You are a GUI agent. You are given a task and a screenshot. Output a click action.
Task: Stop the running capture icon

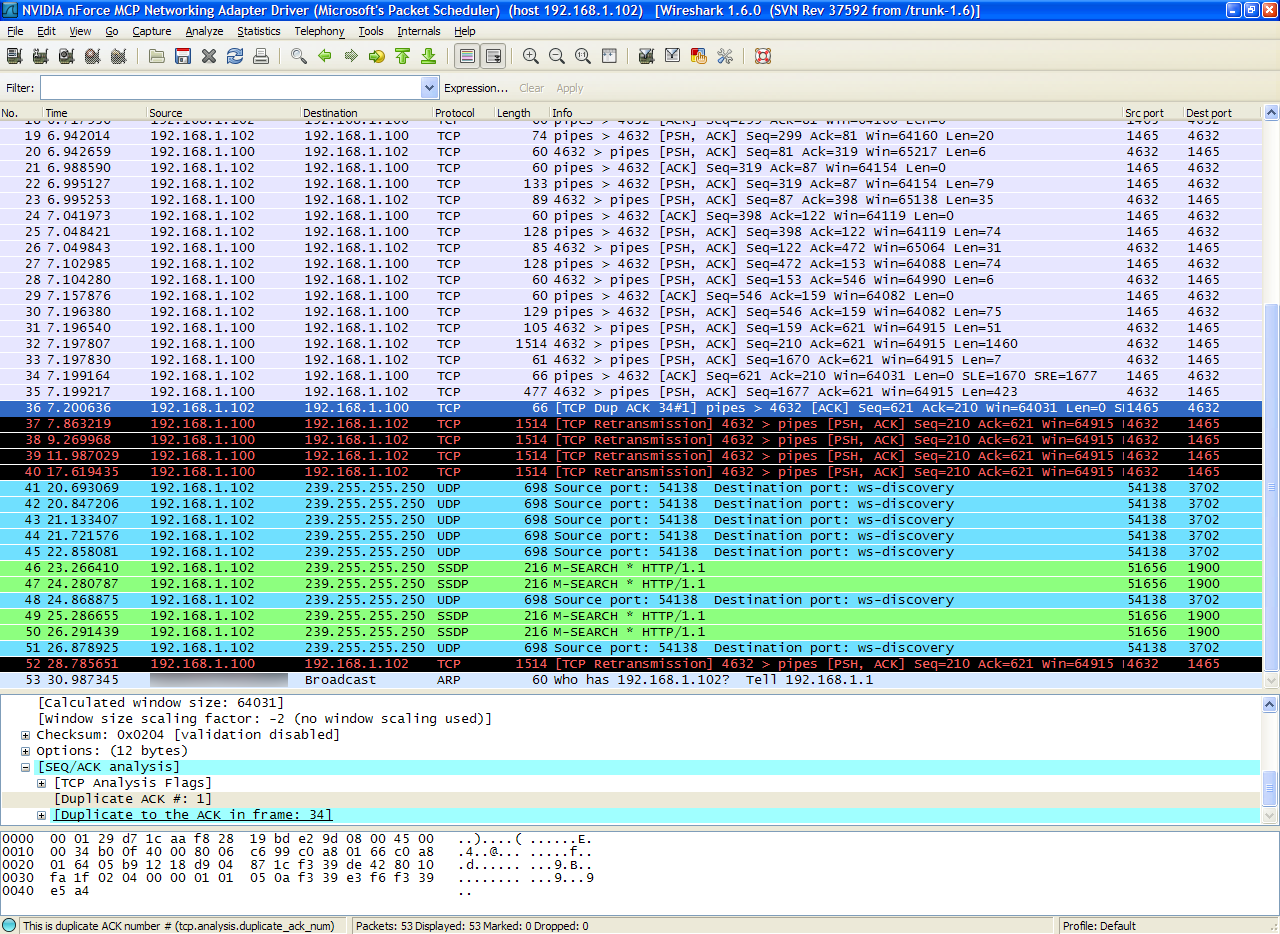[92, 56]
